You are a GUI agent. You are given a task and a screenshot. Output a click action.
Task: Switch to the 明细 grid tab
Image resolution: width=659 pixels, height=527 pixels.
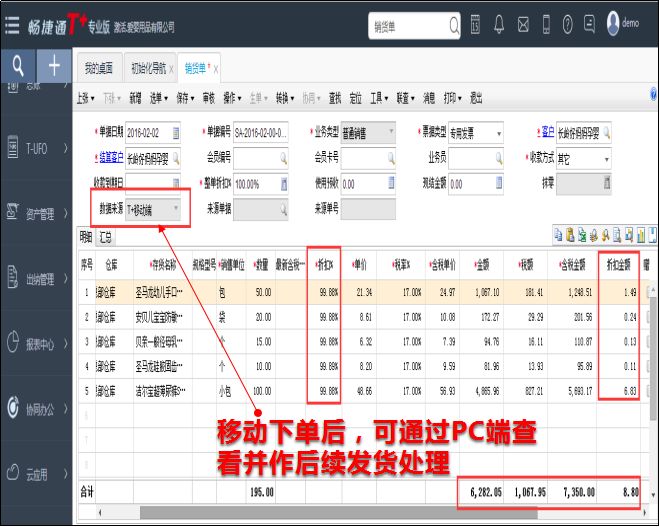86,237
